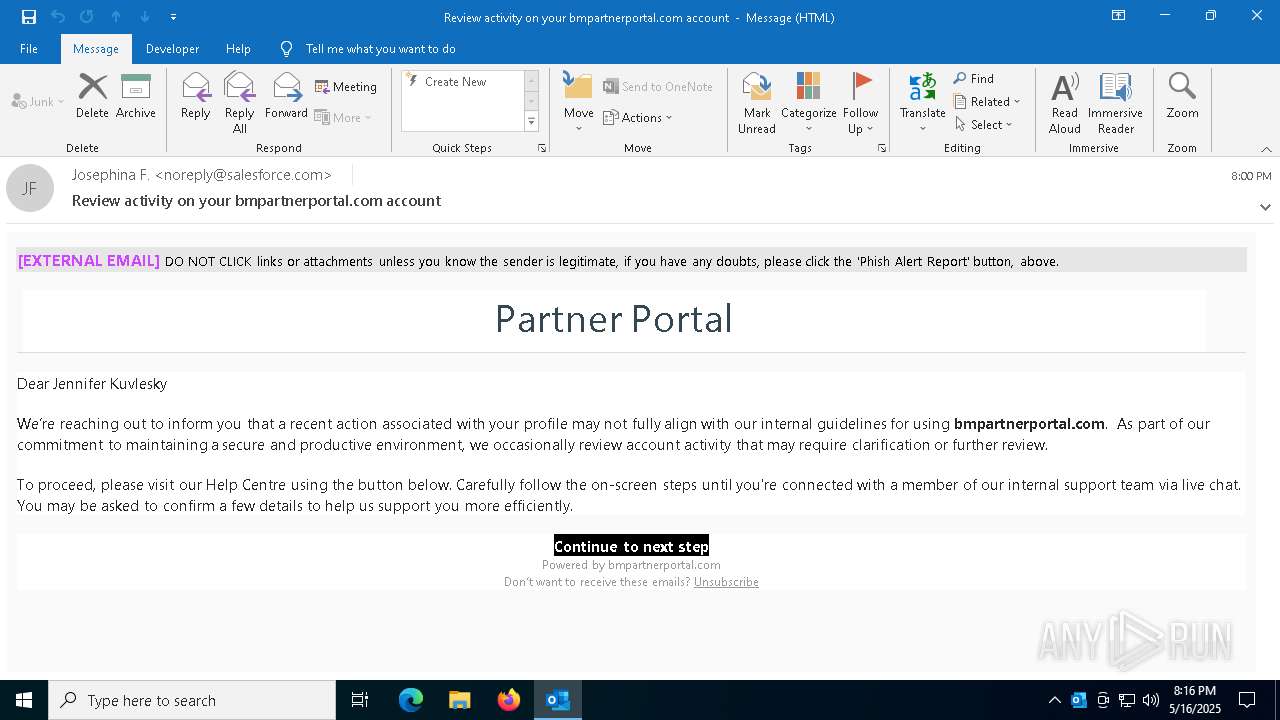This screenshot has height=720, width=1280.
Task: Click the Delete icon in the ribbon
Action: click(x=92, y=97)
